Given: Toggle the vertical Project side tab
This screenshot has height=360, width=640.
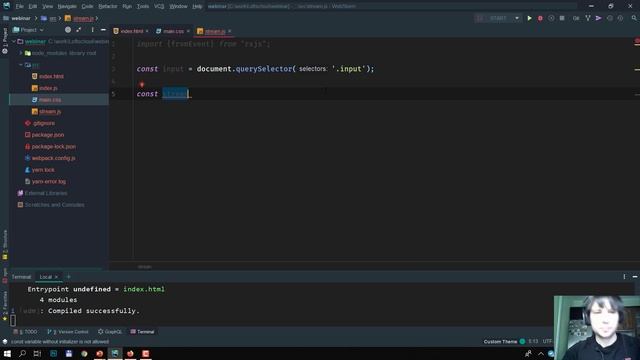Looking at the screenshot, I should [x=5, y=41].
